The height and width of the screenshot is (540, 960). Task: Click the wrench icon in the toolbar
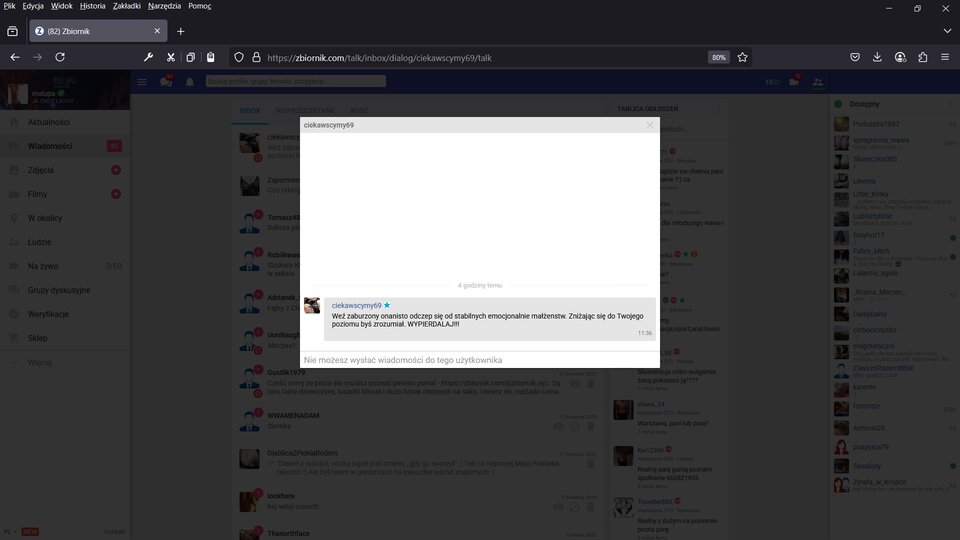[149, 58]
